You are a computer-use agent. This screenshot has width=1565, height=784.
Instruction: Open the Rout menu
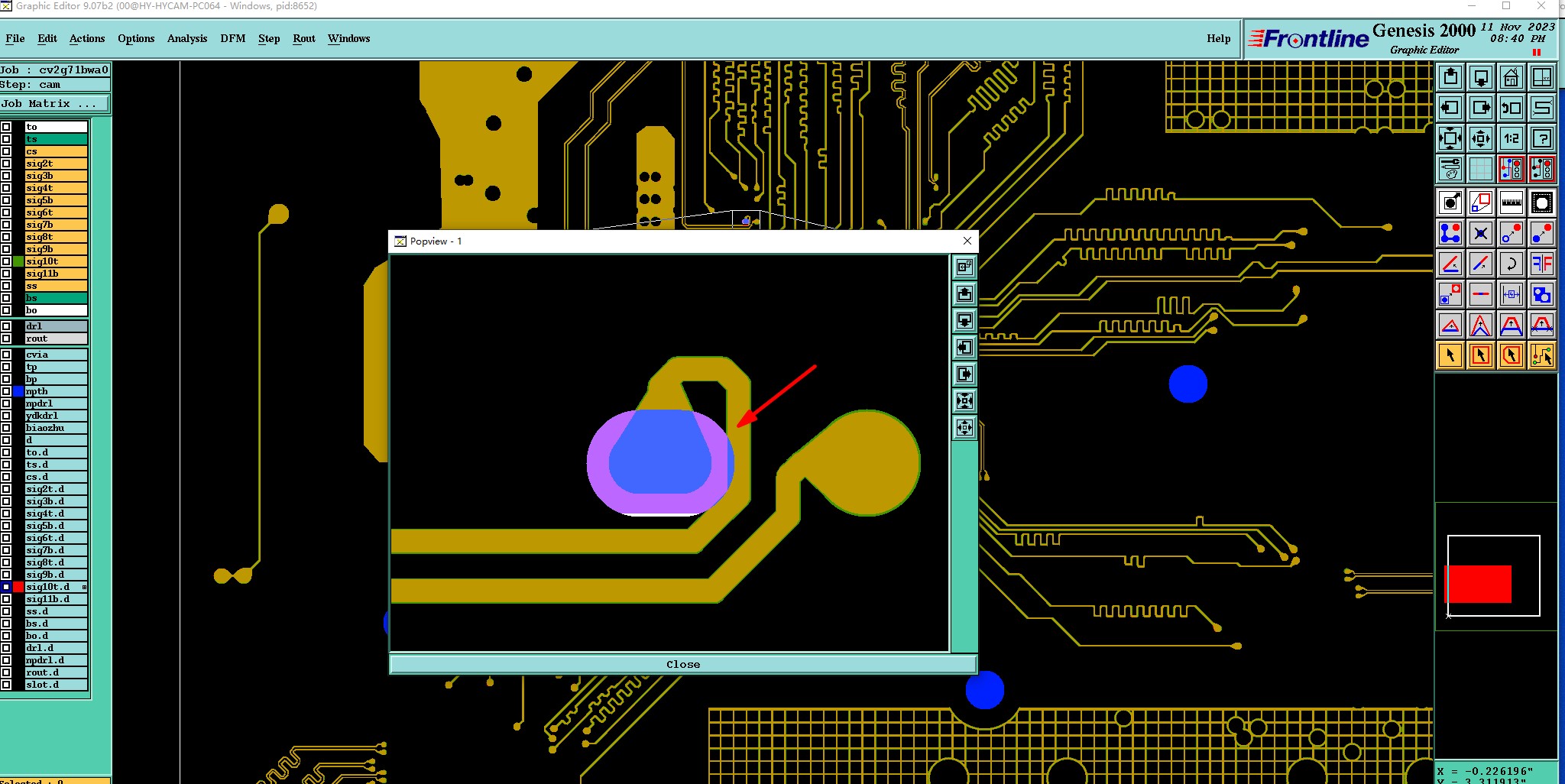[304, 38]
